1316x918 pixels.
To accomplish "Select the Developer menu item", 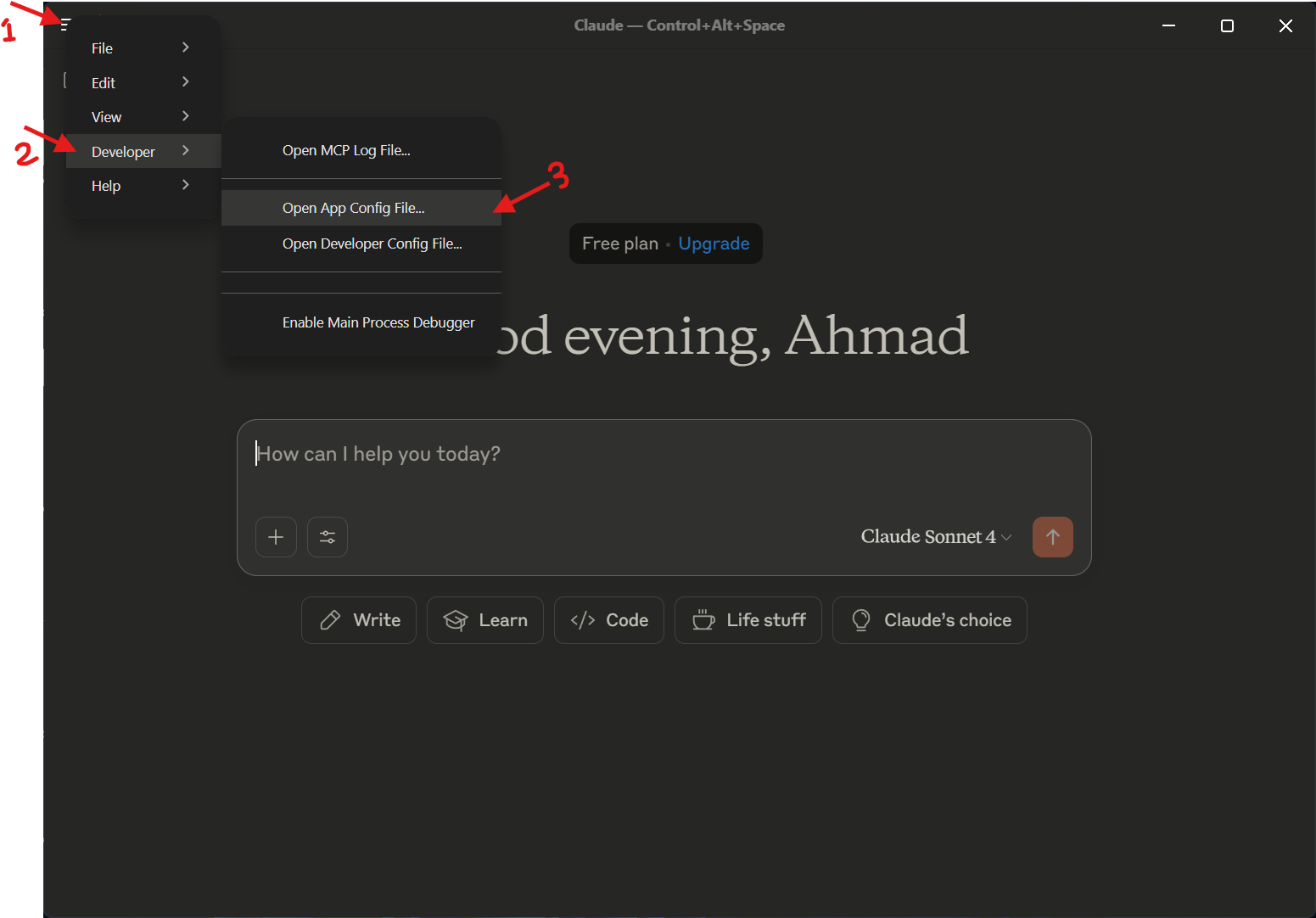I will (143, 152).
